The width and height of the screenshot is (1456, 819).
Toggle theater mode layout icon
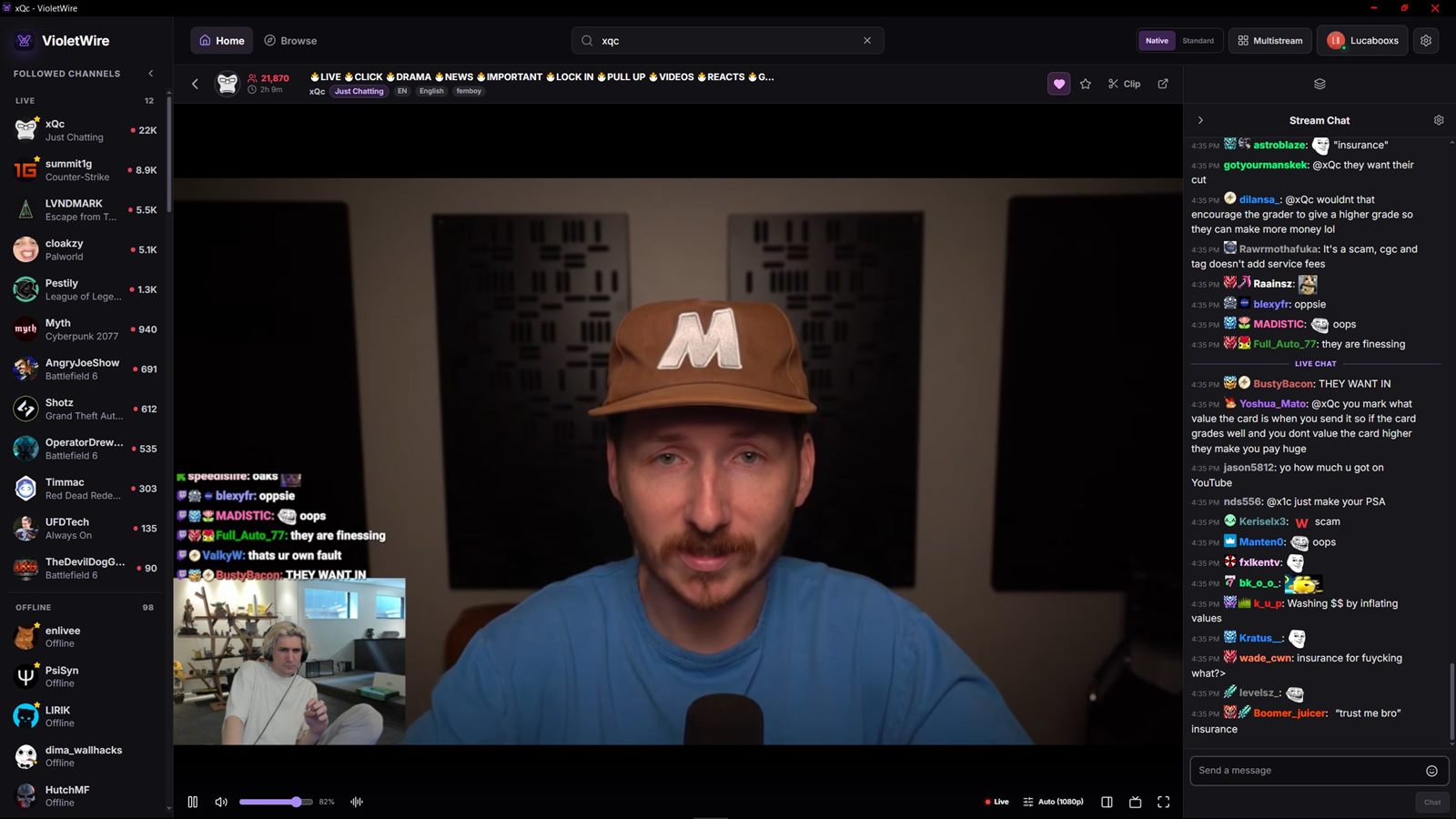(x=1107, y=802)
